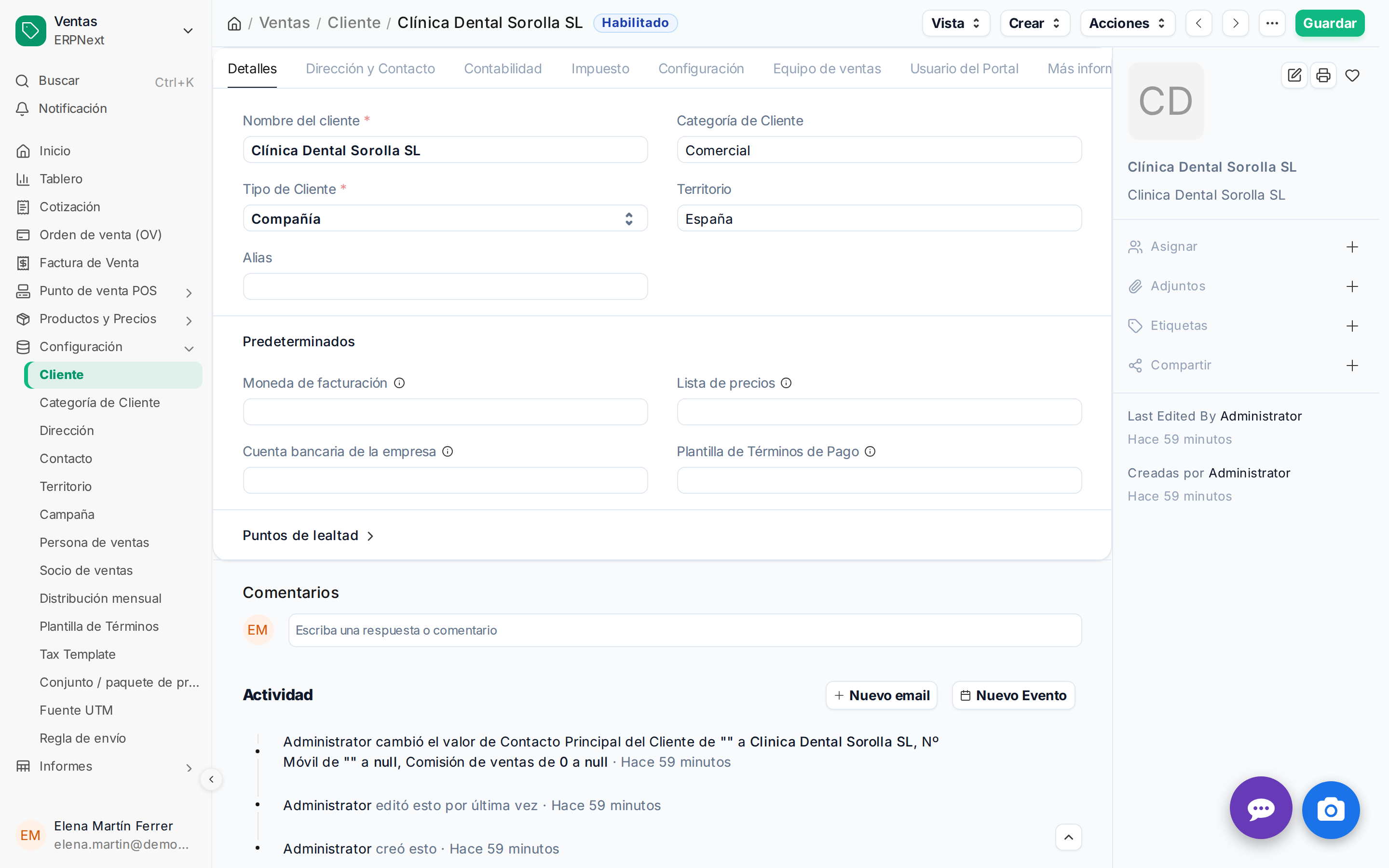Like the document with heart icon

[1352, 75]
